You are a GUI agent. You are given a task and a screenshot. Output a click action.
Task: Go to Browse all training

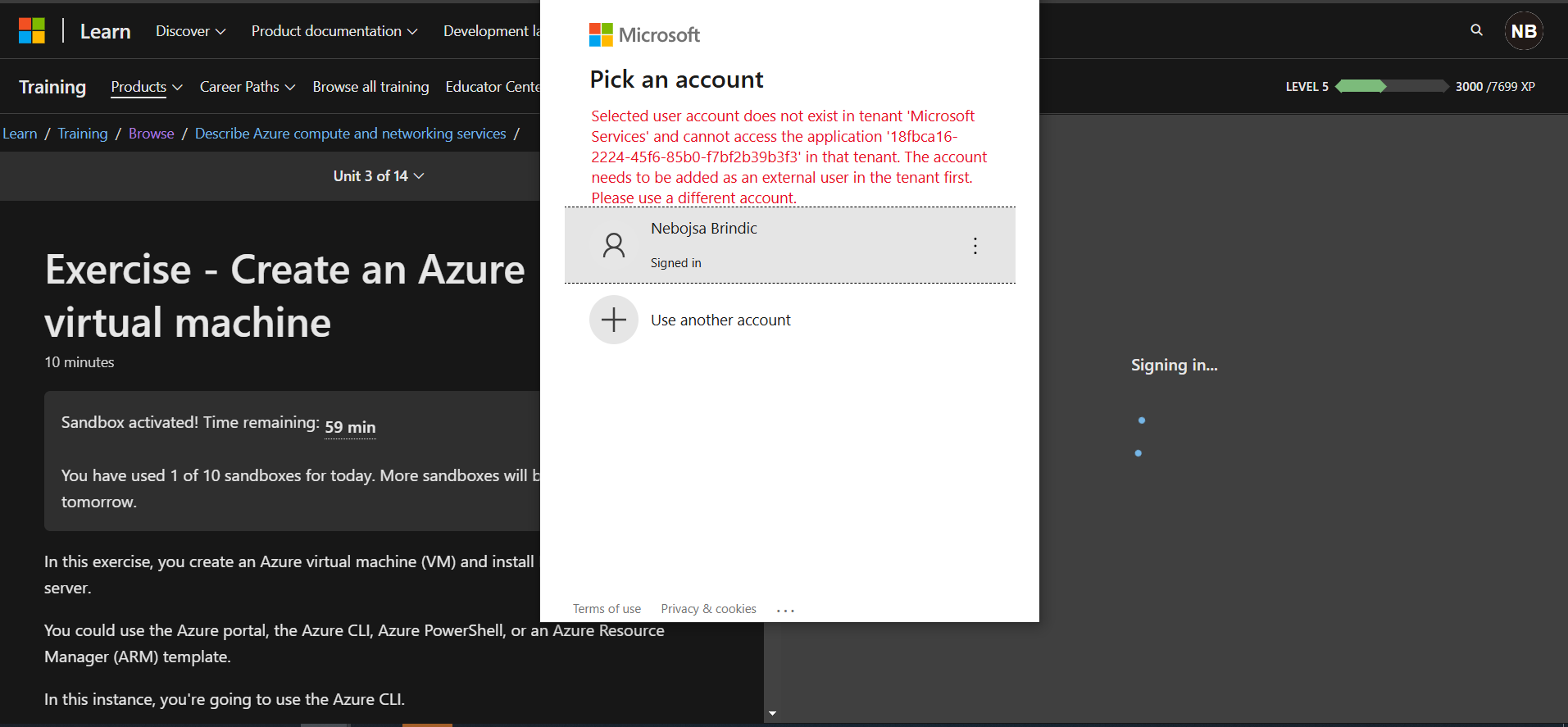370,87
